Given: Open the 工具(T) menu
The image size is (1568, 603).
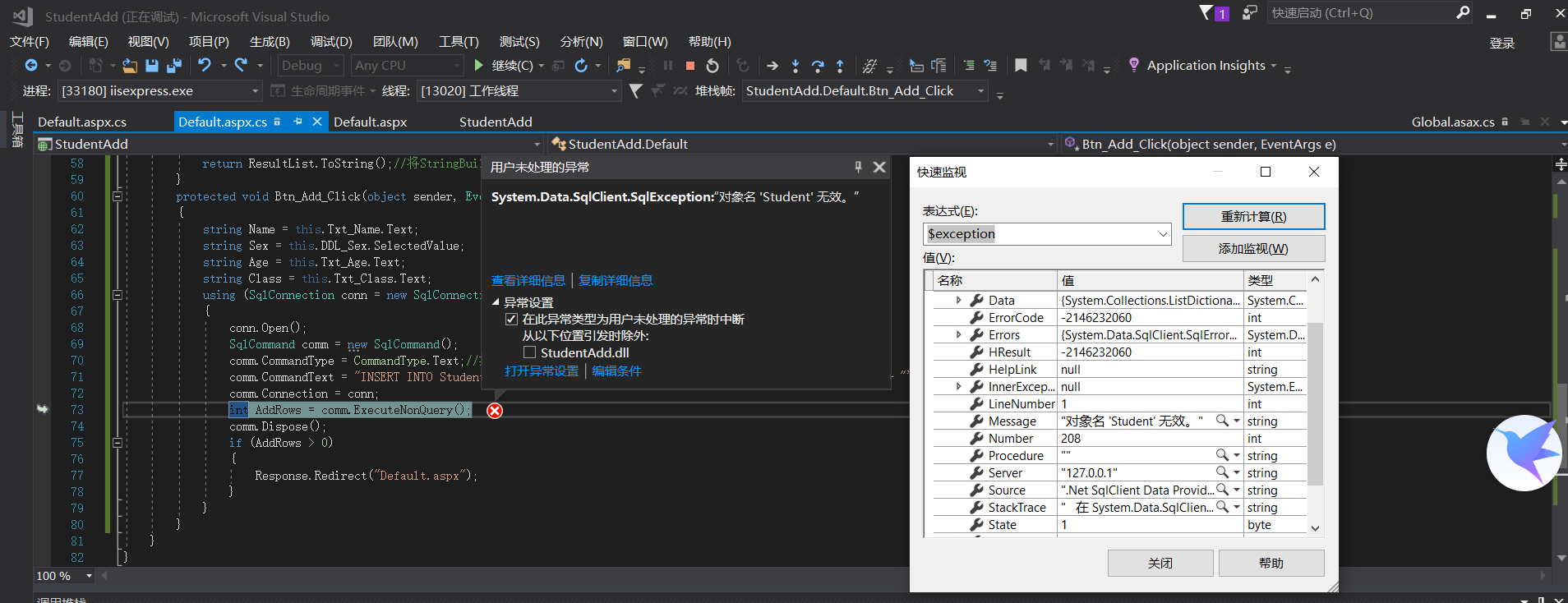Looking at the screenshot, I should [459, 42].
